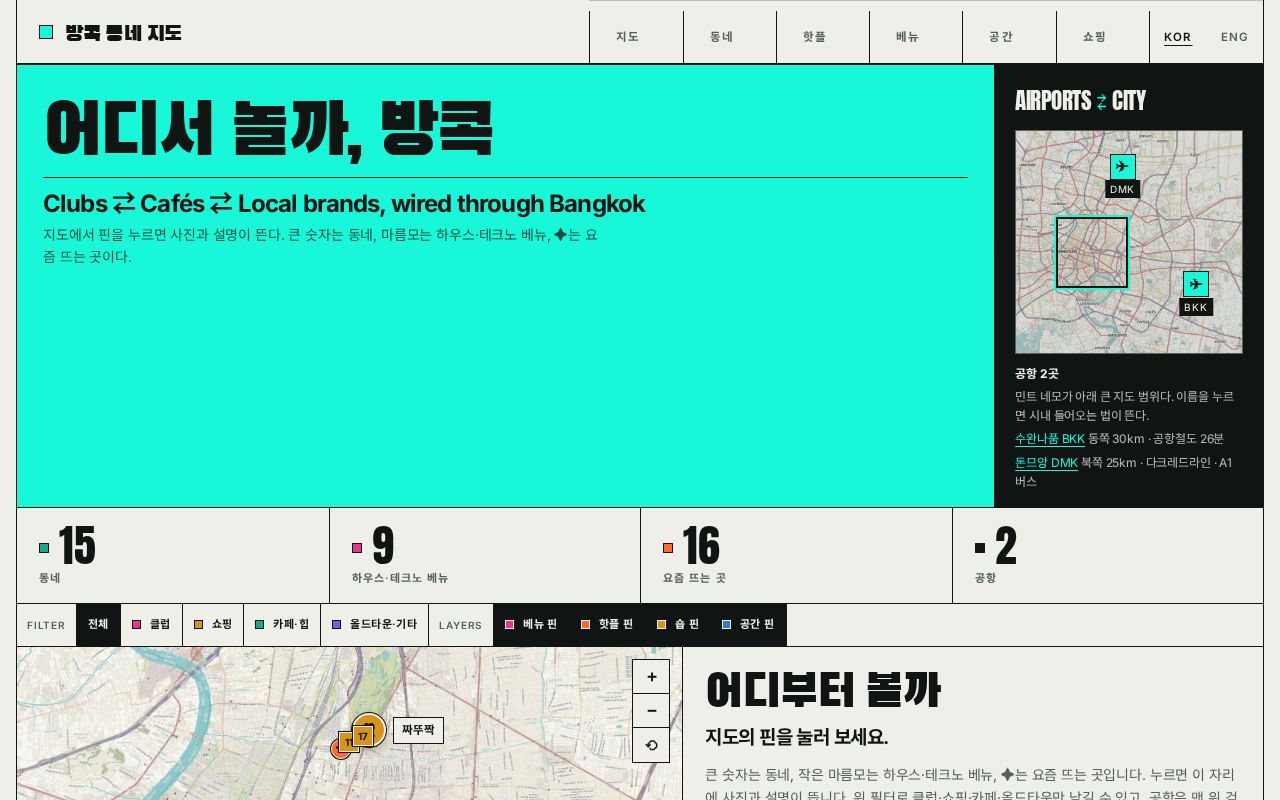This screenshot has height=800, width=1280.
Task: Open the 동네 nav item
Action: (x=730, y=37)
